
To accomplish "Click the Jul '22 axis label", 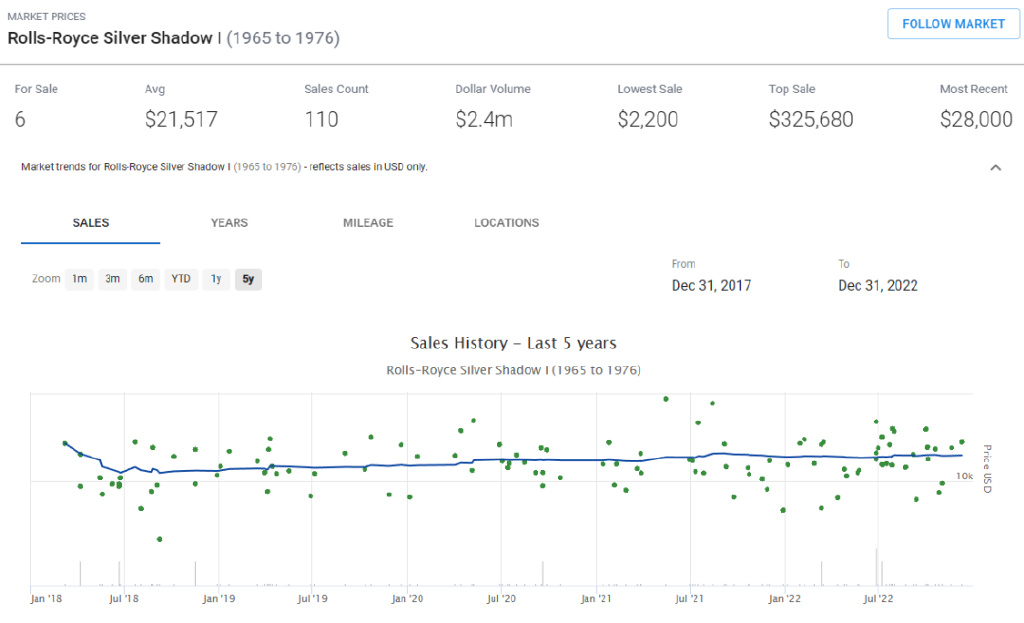I will [878, 598].
